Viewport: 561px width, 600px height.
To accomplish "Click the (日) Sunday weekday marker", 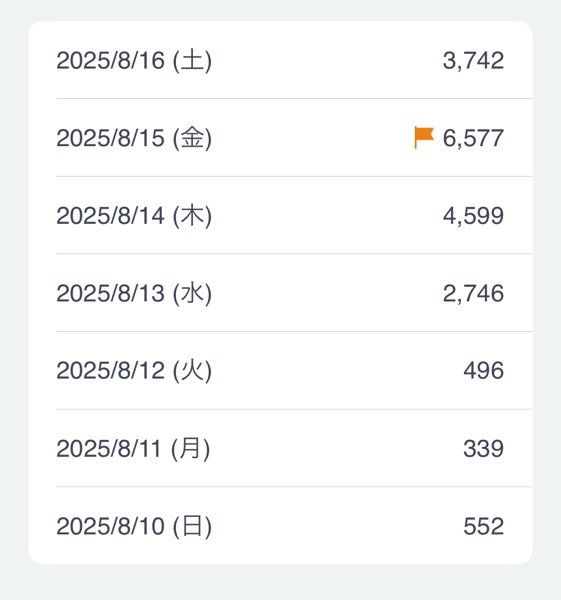I will (x=192, y=527).
